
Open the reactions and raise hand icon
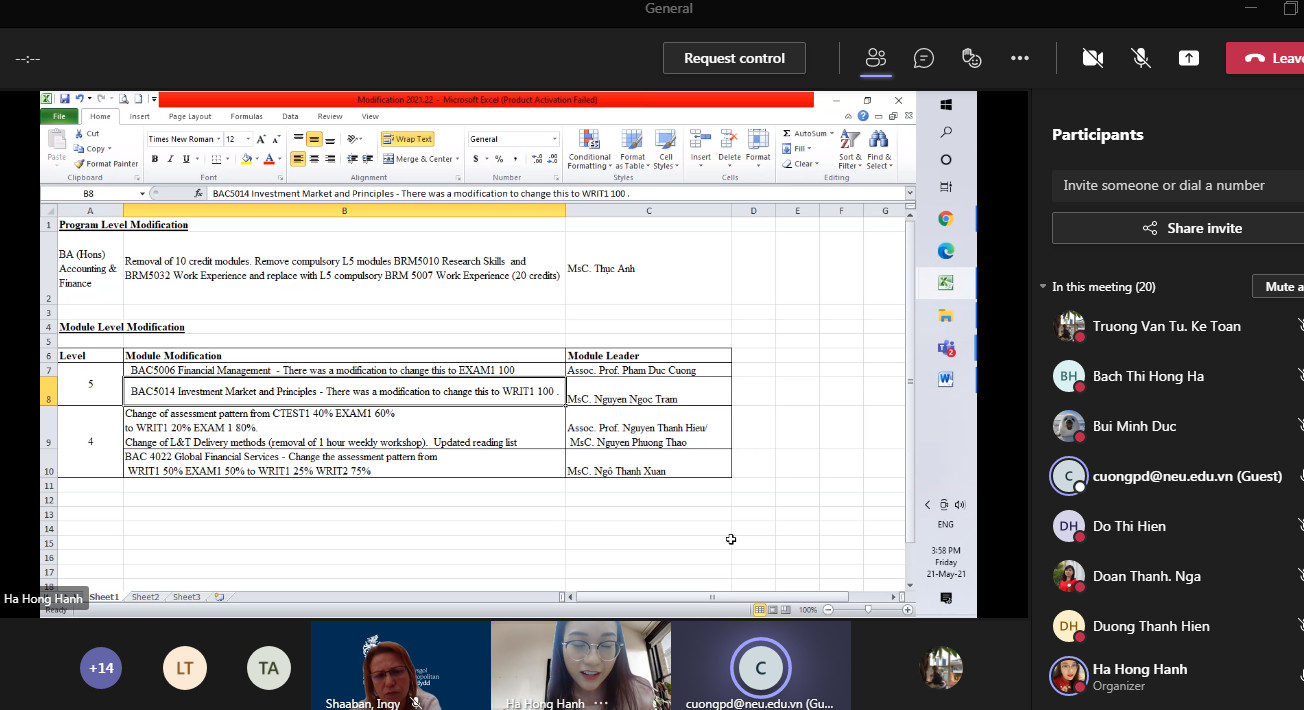click(x=972, y=58)
